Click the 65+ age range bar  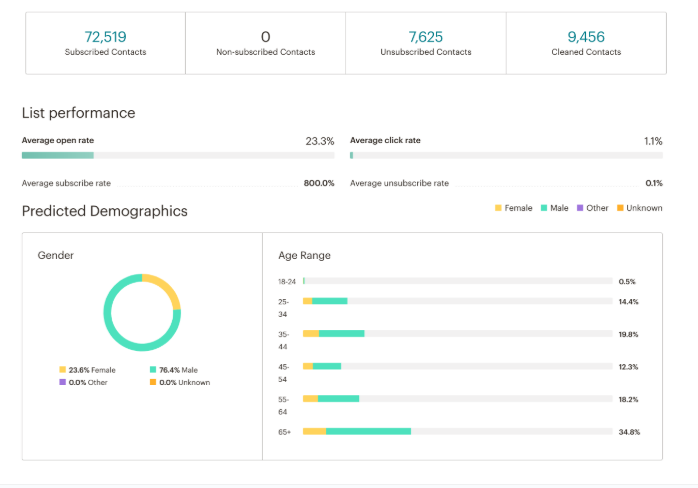pos(458,431)
